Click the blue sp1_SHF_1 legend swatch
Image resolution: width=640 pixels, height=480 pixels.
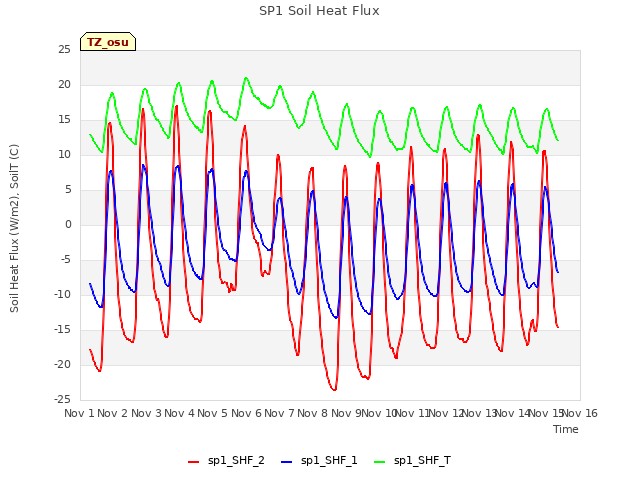tap(287, 462)
